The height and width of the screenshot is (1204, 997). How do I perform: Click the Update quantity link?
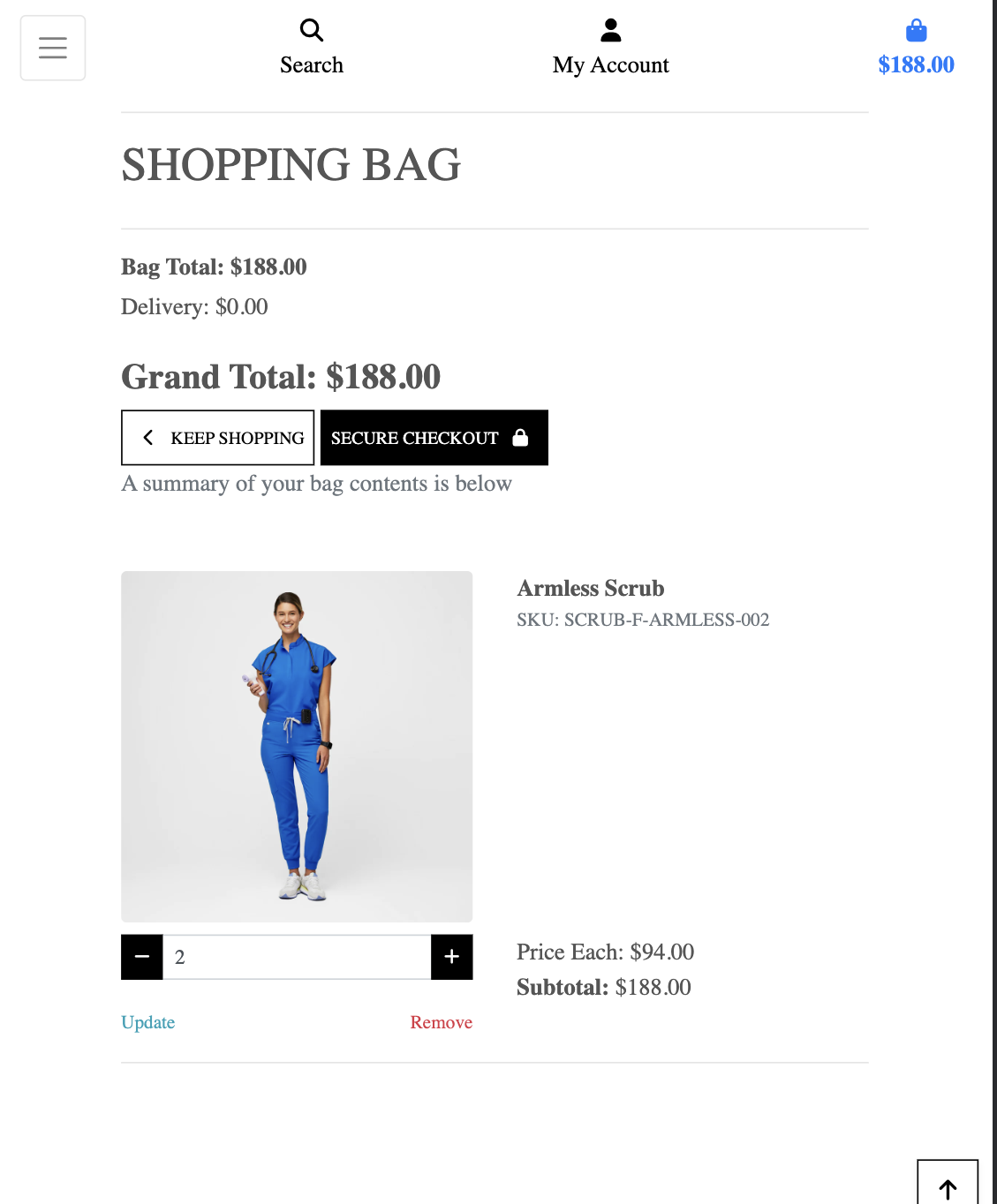click(x=148, y=1022)
